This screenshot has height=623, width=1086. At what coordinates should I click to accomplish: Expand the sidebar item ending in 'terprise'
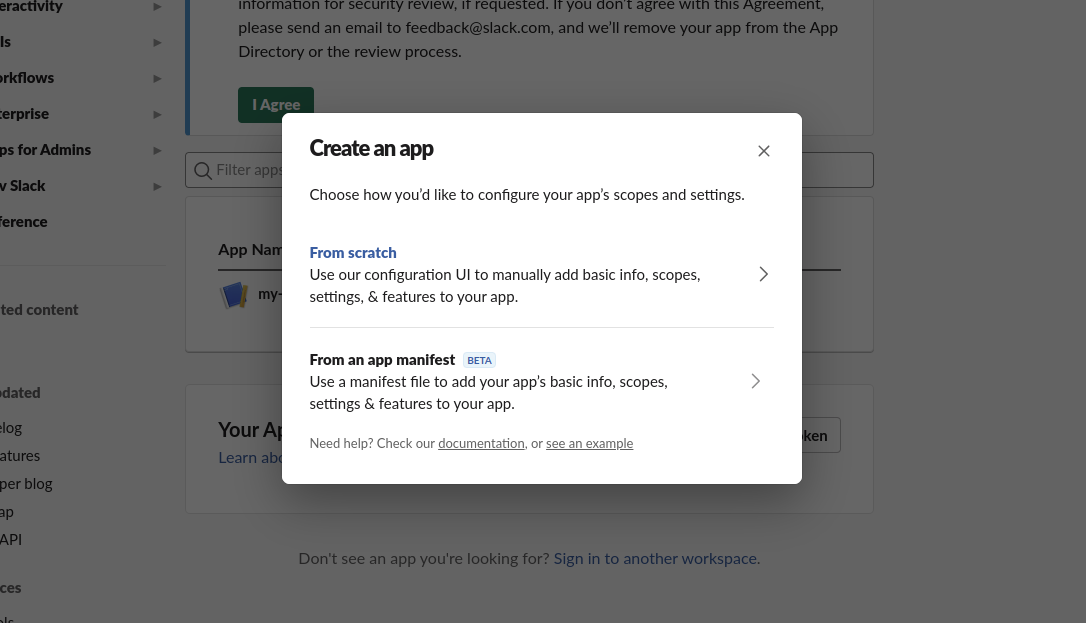click(157, 114)
